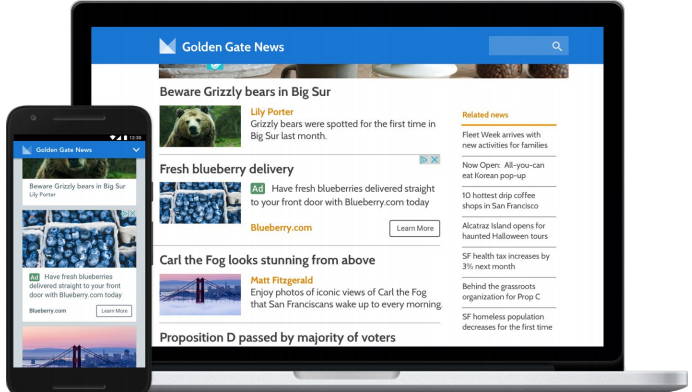Click the search magnifier icon
Image resolution: width=692 pixels, height=392 pixels.
pos(557,46)
